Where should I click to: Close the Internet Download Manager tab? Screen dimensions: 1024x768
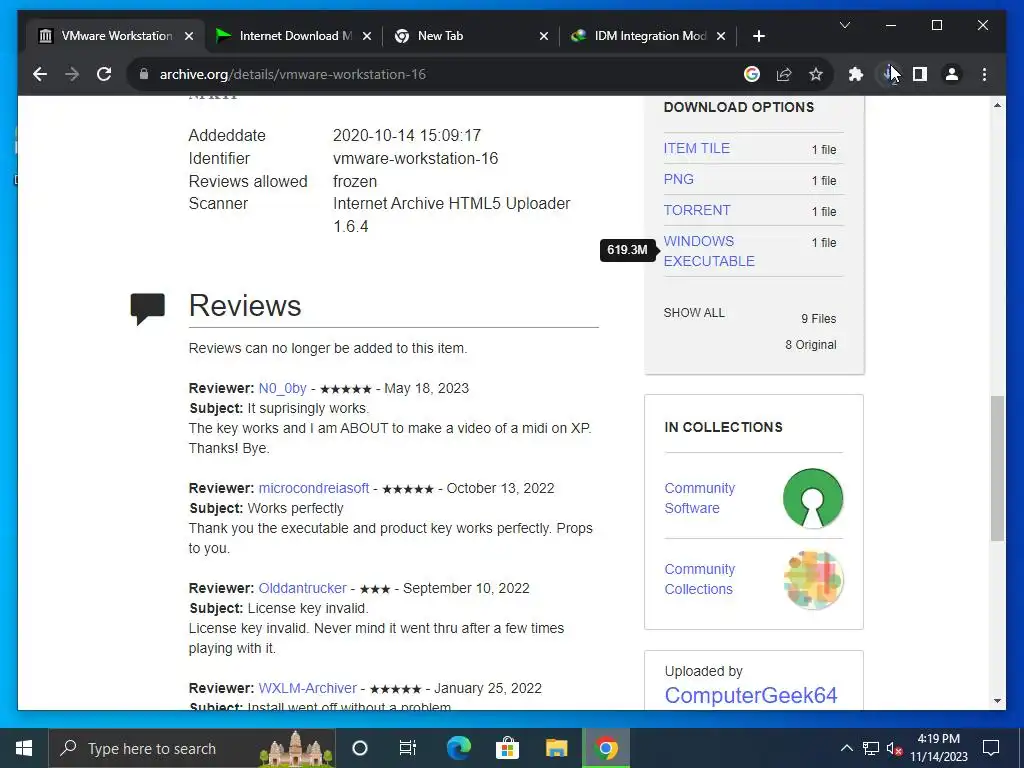point(367,36)
